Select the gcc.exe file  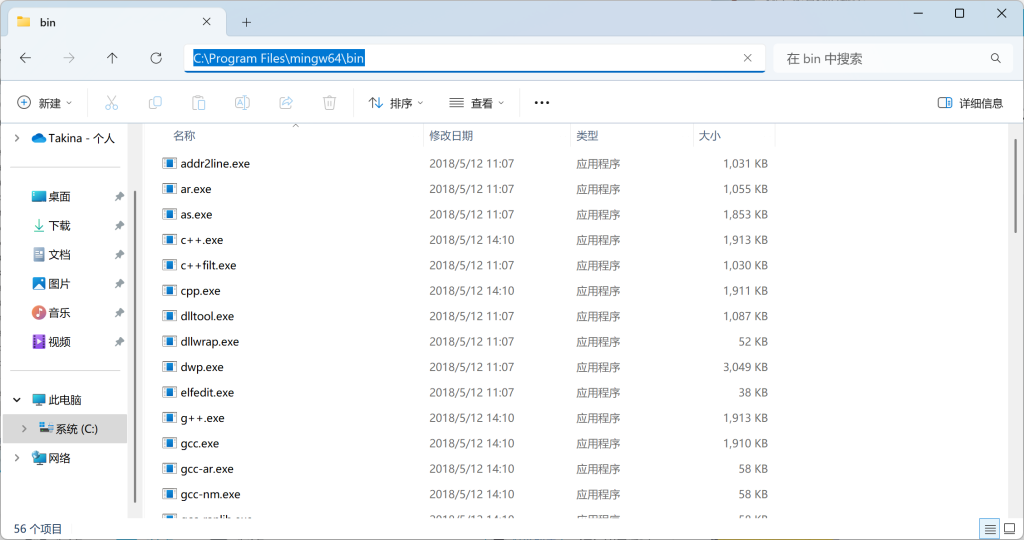(x=200, y=444)
